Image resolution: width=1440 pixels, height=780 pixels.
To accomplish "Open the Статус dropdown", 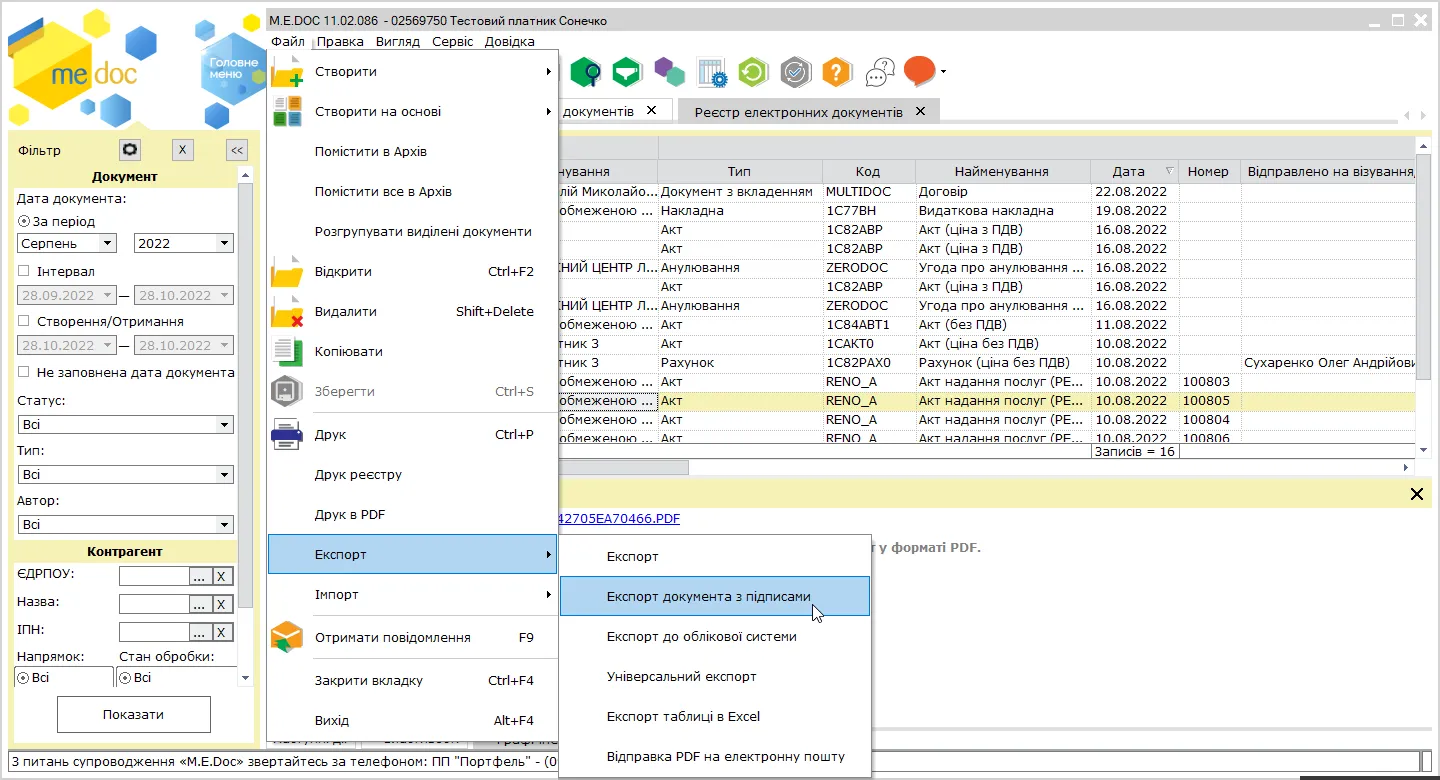I will pos(224,425).
